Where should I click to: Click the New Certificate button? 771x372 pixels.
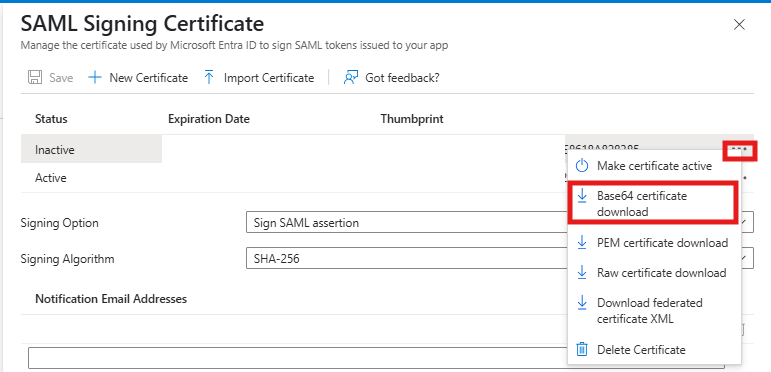click(x=138, y=78)
